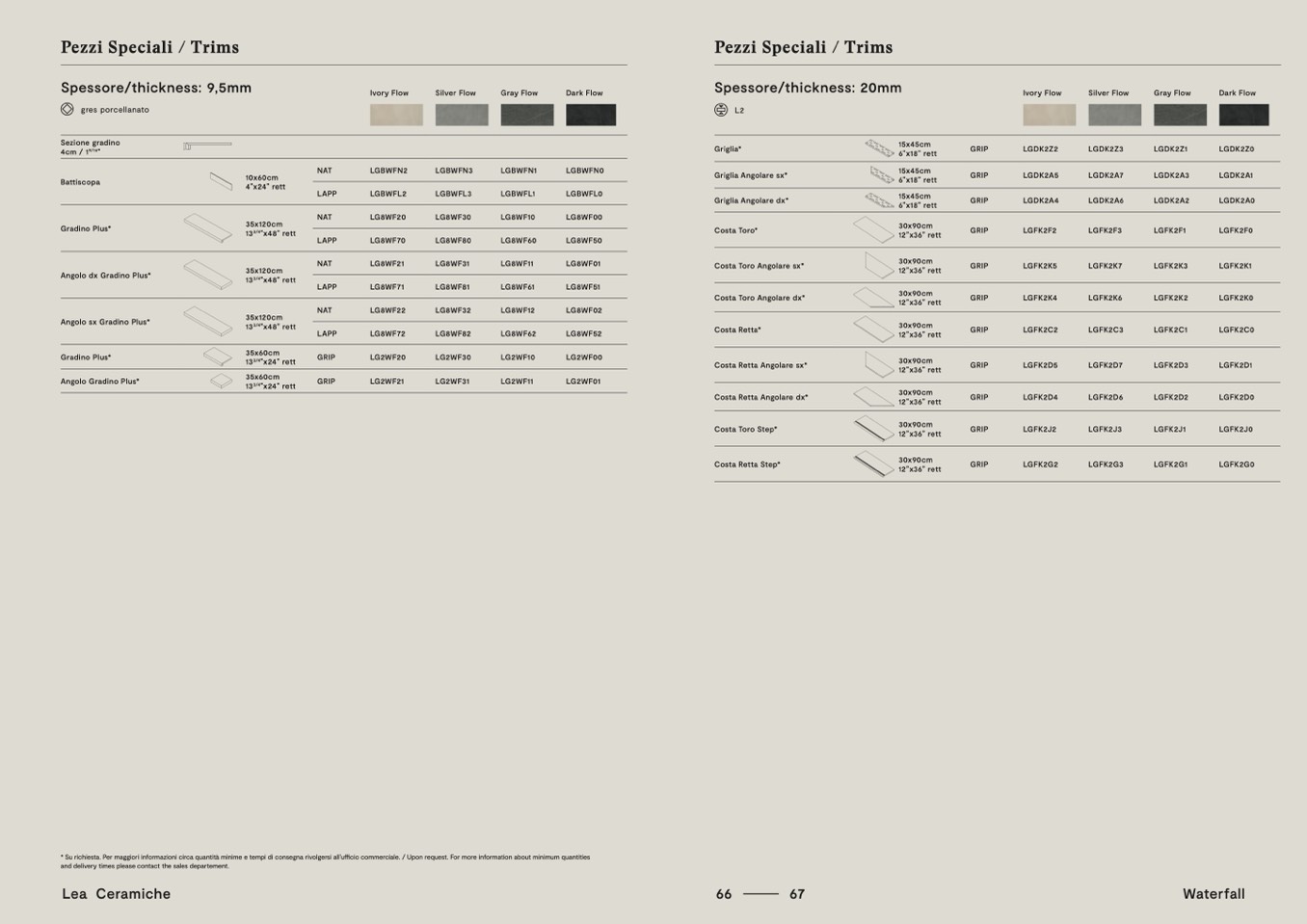The image size is (1307, 924).
Task: Click the Costa Toro Step tile drawing
Action: click(873, 429)
